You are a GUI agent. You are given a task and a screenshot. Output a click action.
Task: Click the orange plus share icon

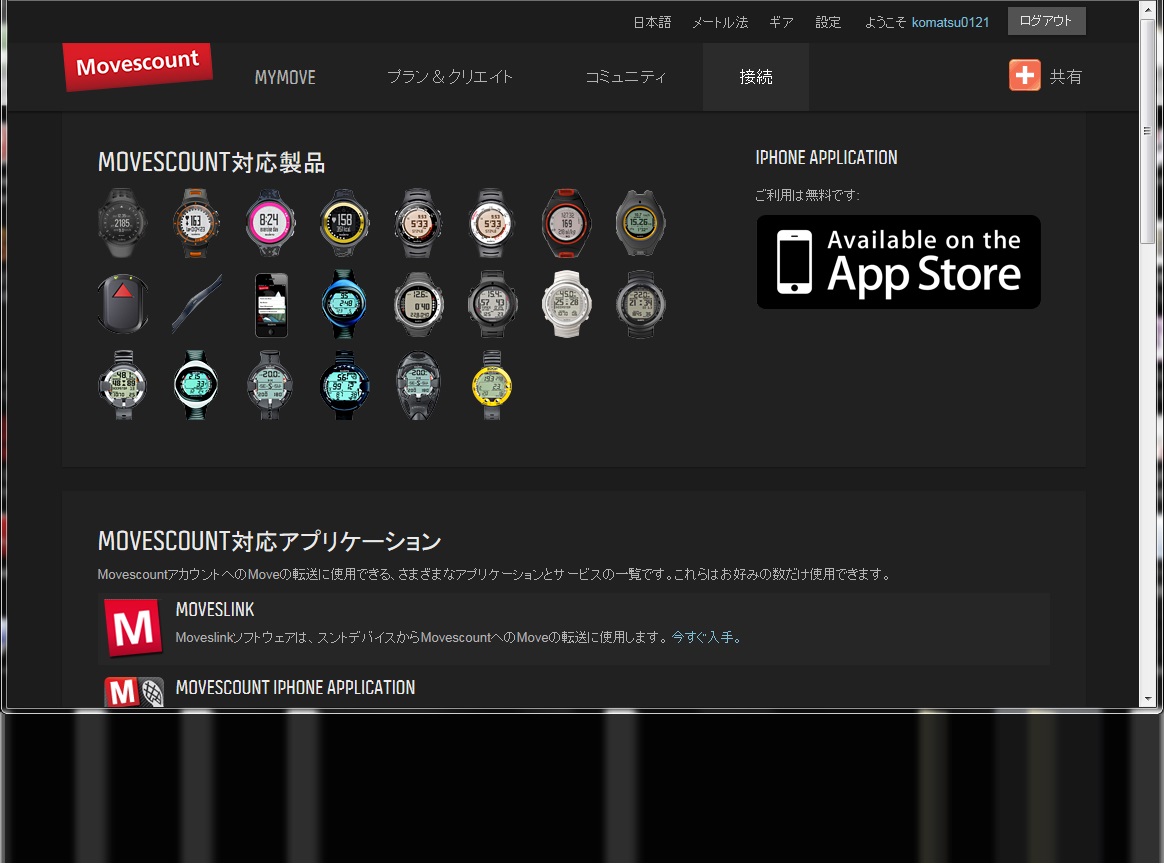click(x=1024, y=76)
